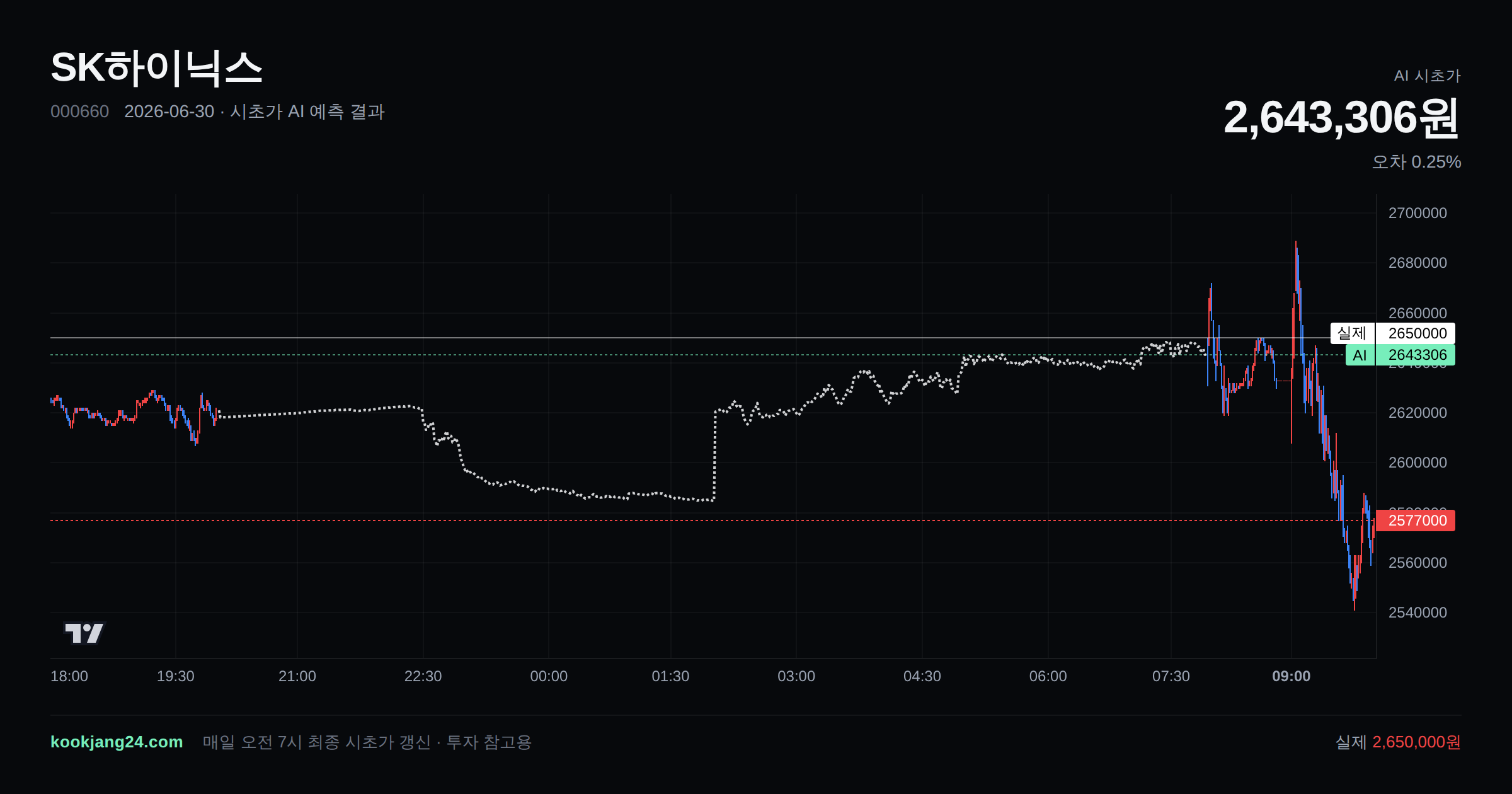This screenshot has height=794, width=1512.
Task: Click the green AI tag label
Action: (x=1360, y=355)
